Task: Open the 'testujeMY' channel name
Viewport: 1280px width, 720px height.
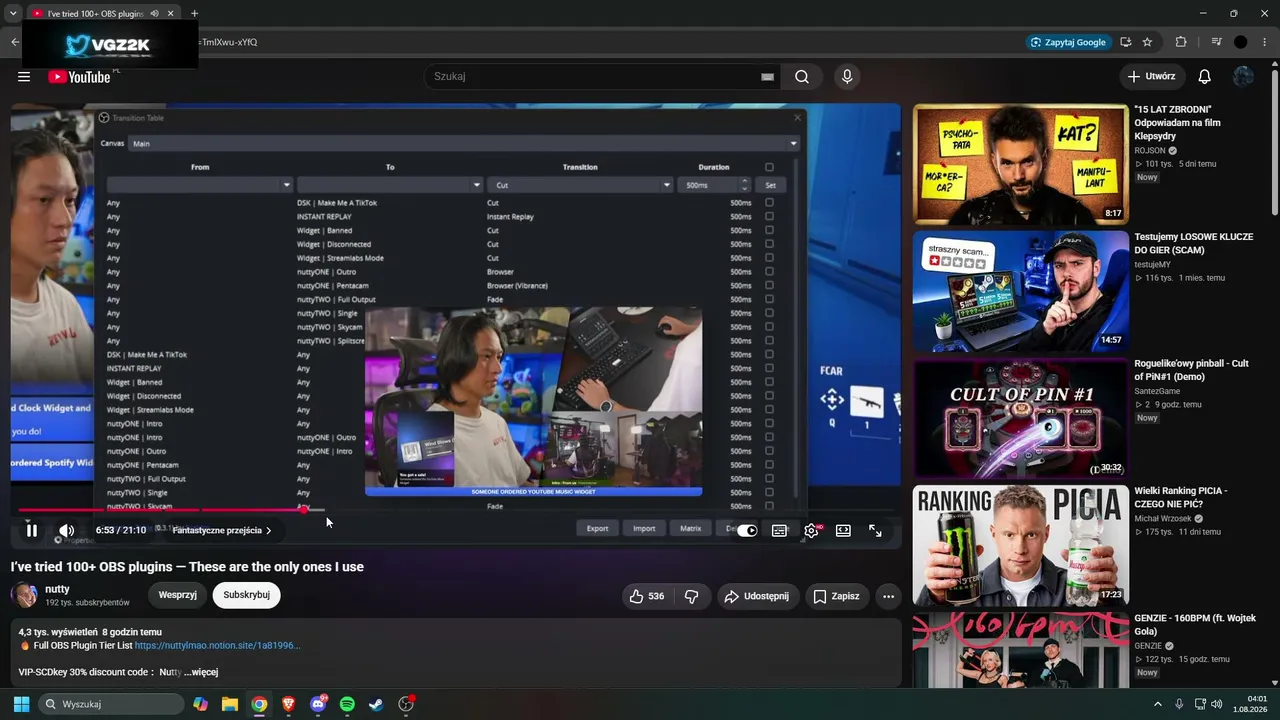Action: 1152,265
